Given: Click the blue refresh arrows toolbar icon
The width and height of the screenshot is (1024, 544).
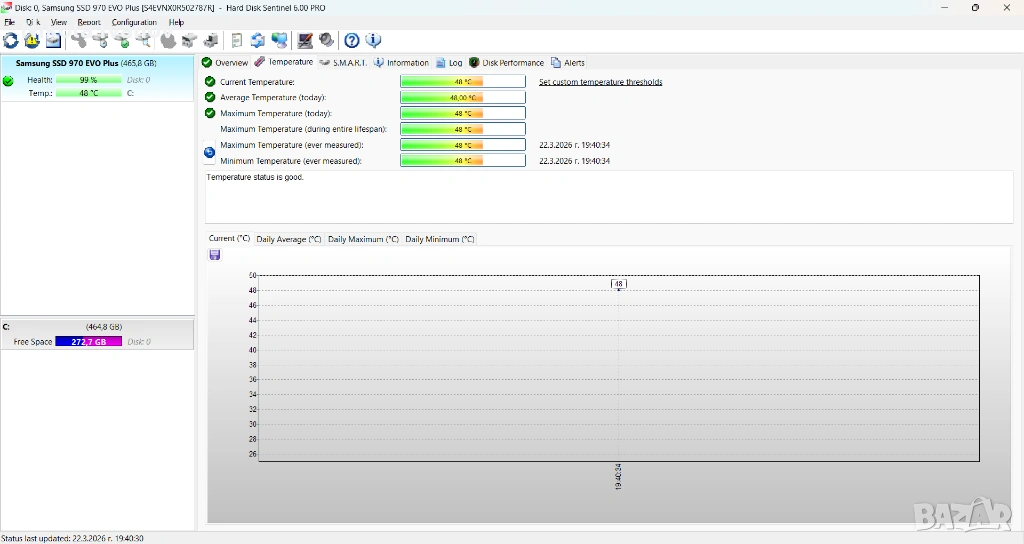Looking at the screenshot, I should click(11, 41).
